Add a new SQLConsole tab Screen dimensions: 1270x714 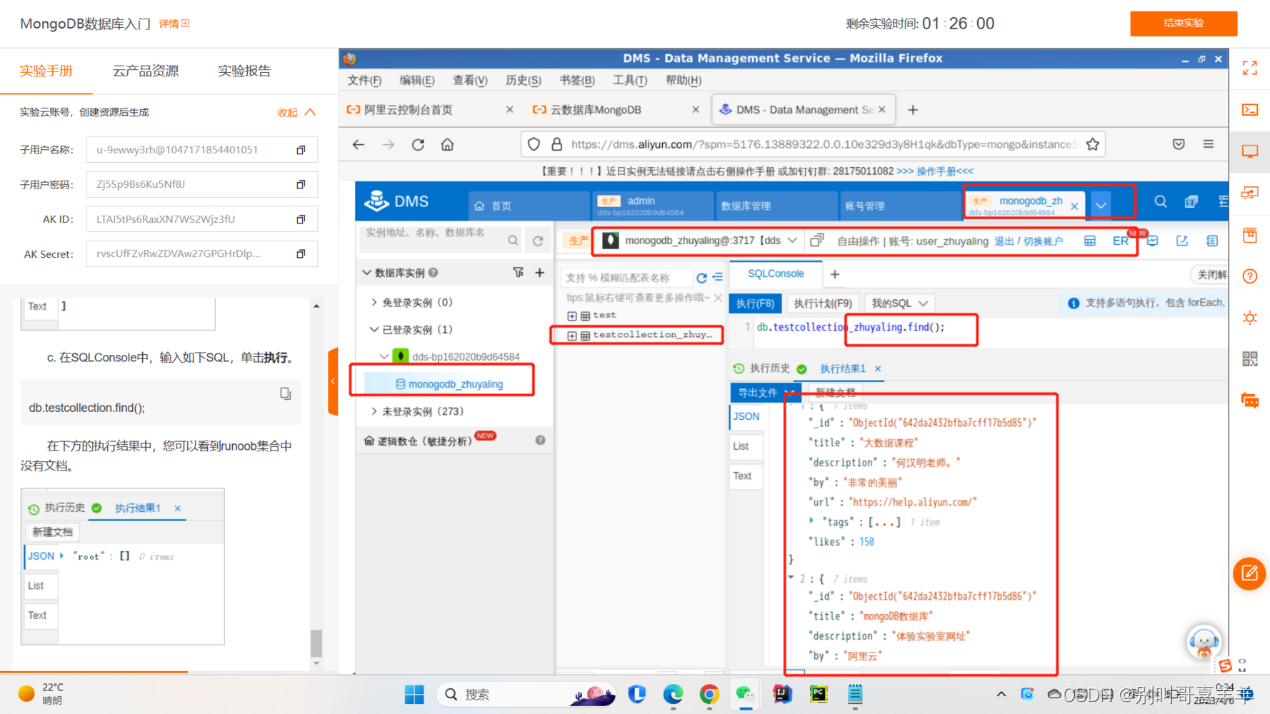[835, 274]
